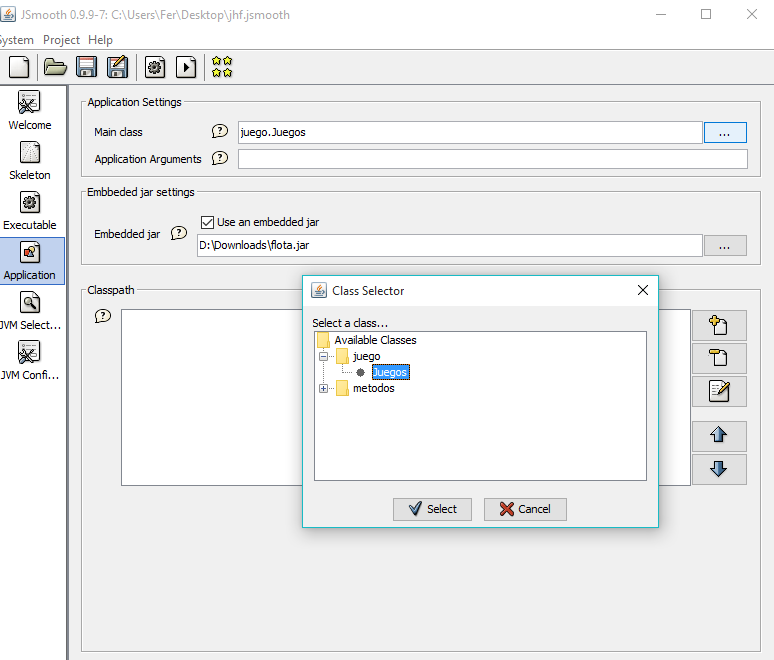Click the New project toolbar icon

pos(19,67)
